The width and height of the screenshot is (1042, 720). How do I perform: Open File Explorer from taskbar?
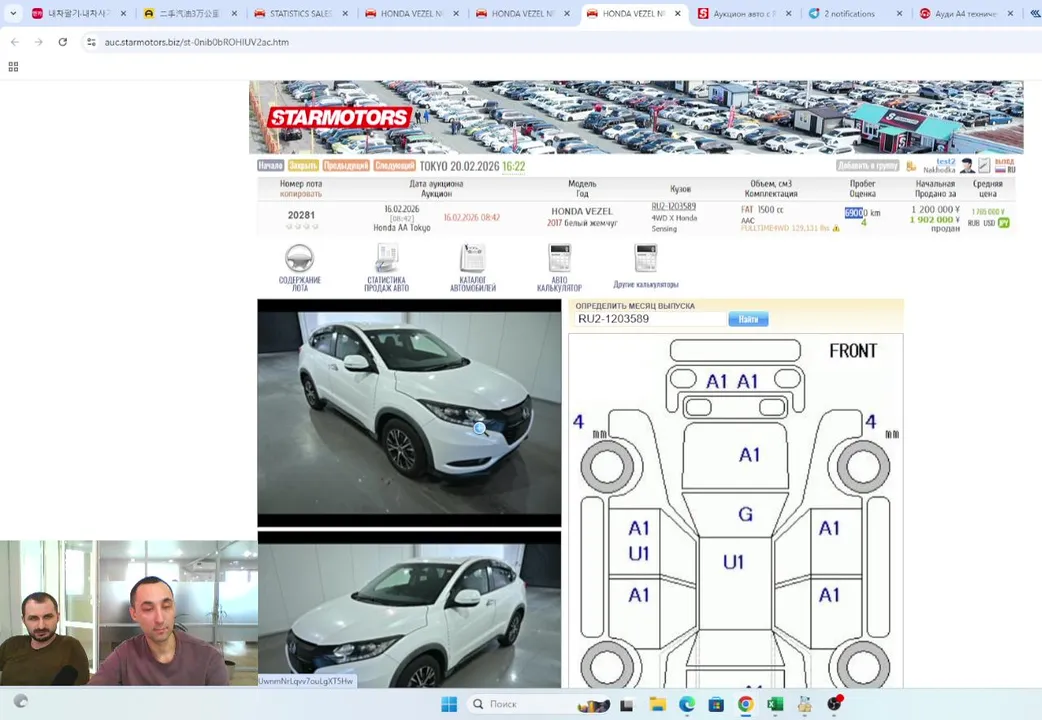[x=657, y=704]
